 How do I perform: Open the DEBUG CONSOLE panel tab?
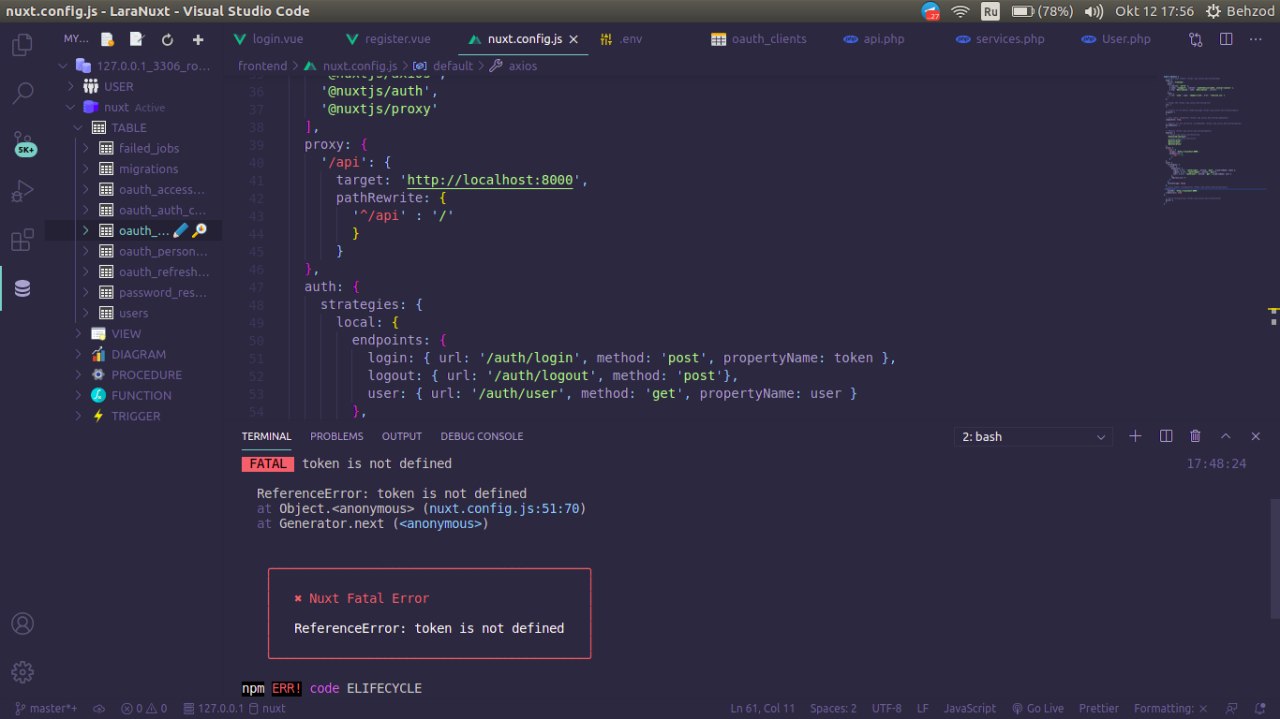[x=482, y=436]
